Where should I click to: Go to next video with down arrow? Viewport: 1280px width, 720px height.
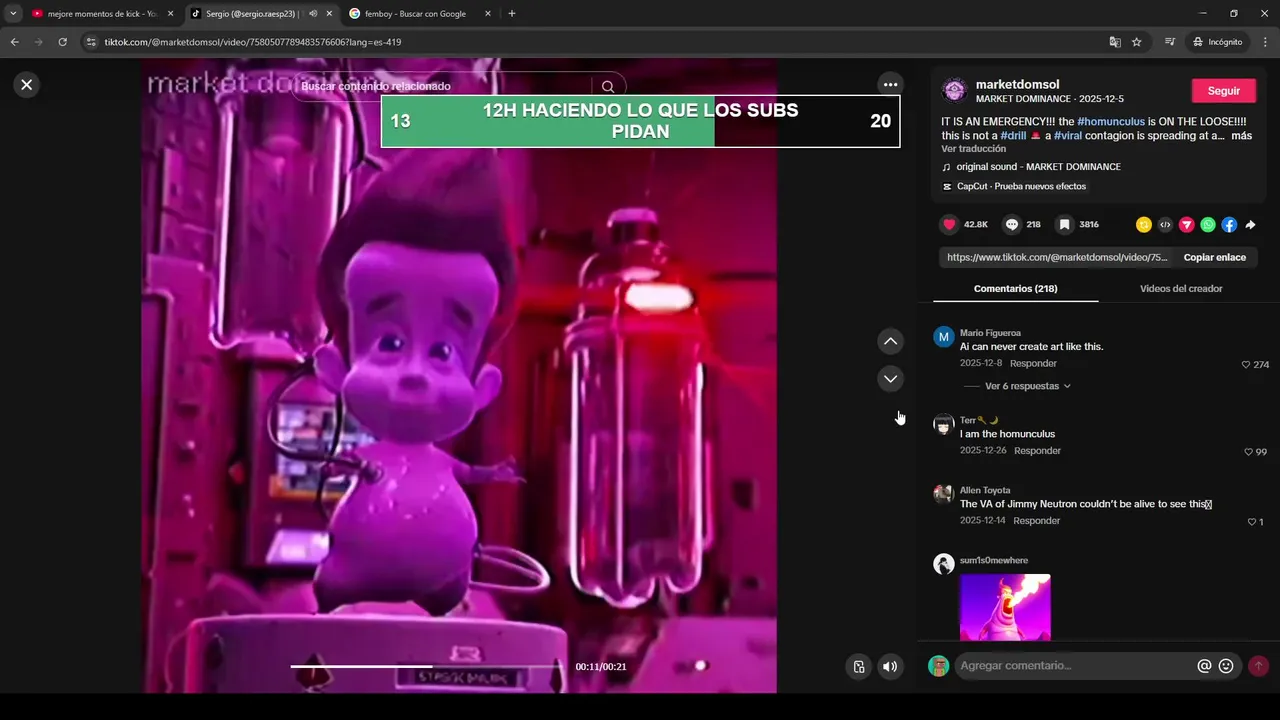click(x=890, y=379)
